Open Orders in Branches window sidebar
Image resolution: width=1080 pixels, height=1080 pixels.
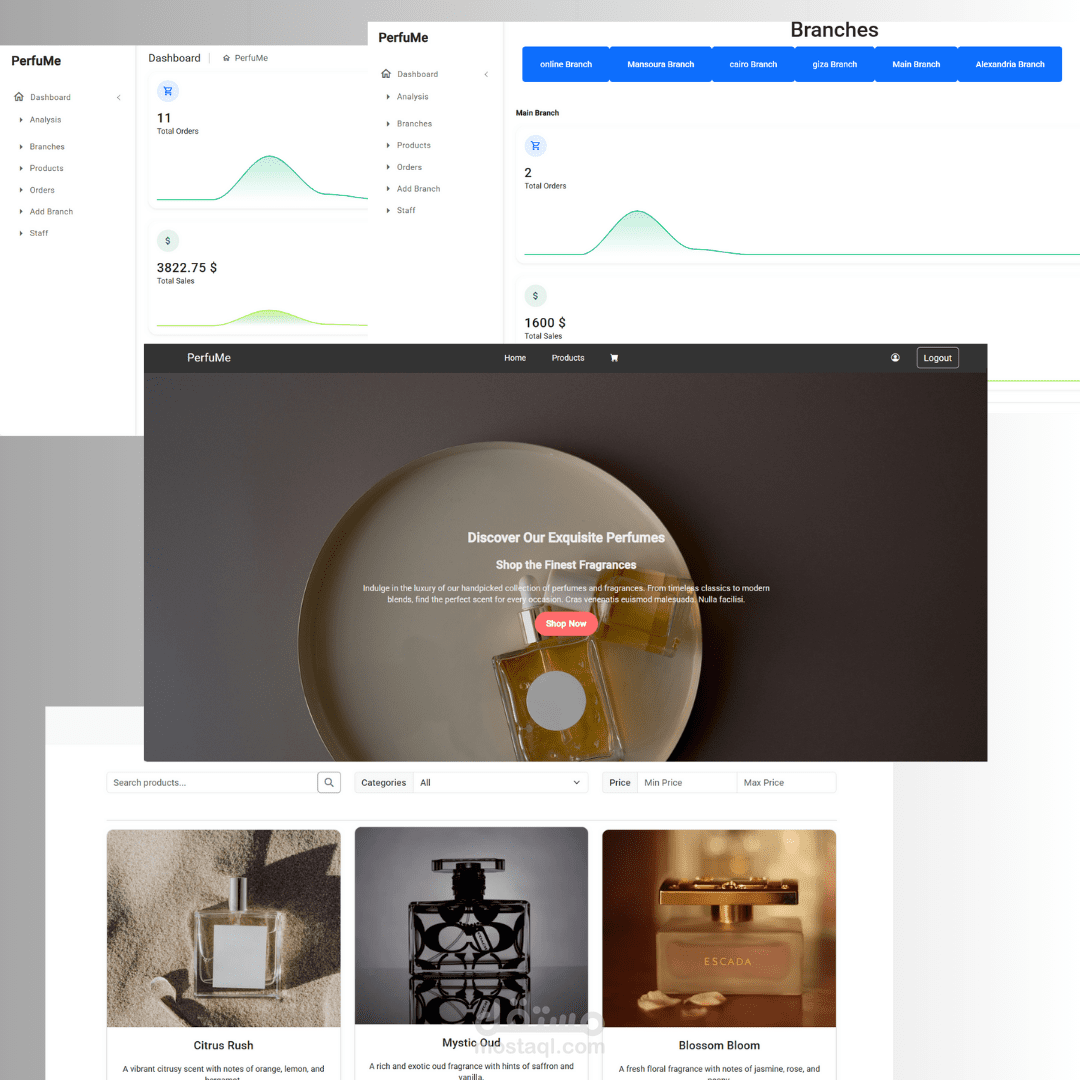pyautogui.click(x=408, y=167)
